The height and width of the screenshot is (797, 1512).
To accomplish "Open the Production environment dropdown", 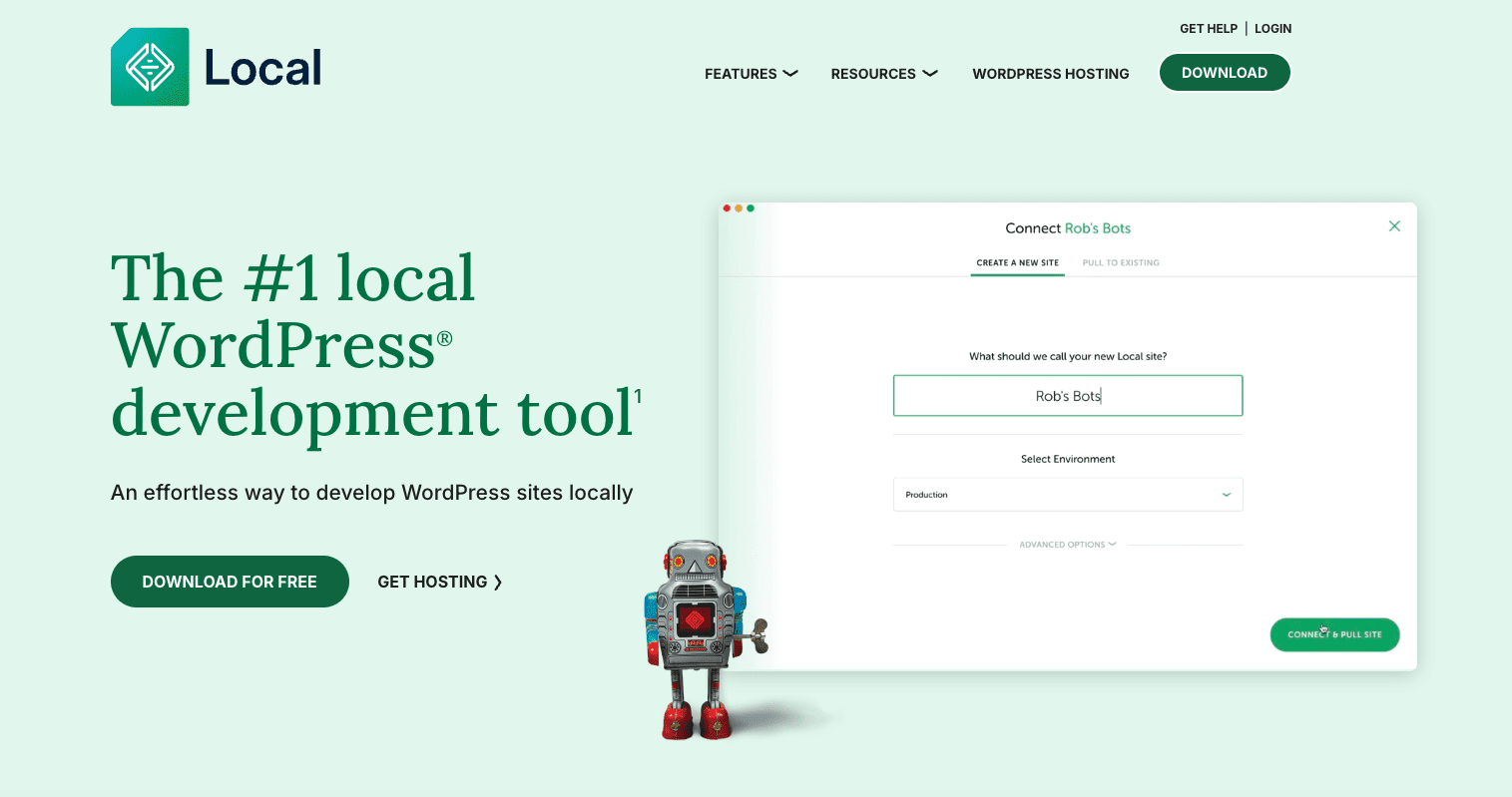I will 1068,495.
